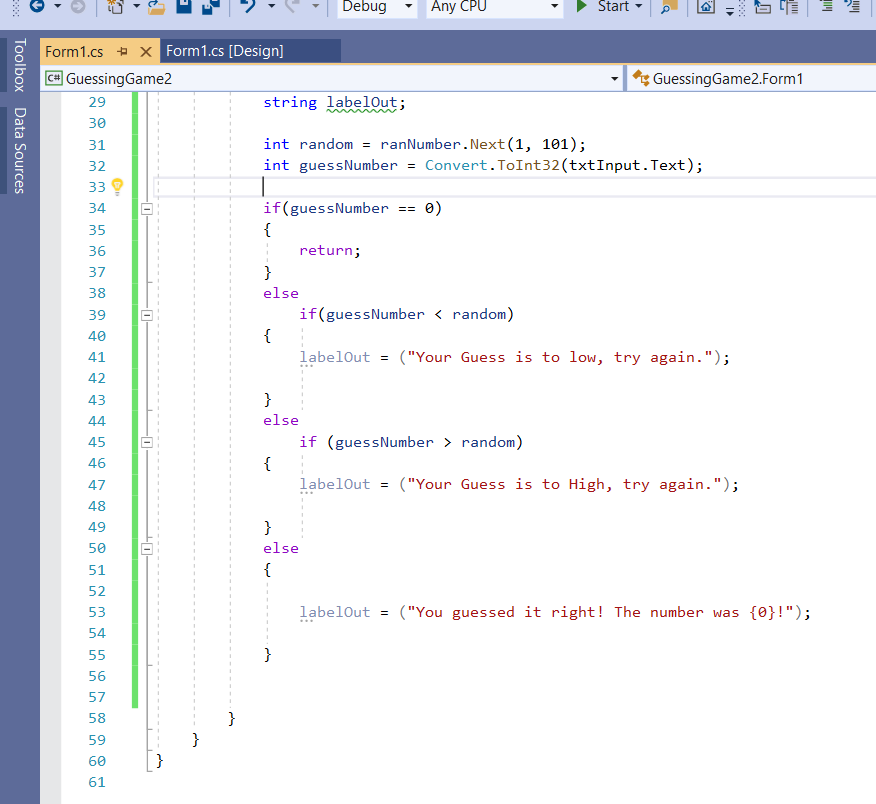
Task: Open the GuessingGame2 project navigation dropdown
Action: click(334, 79)
